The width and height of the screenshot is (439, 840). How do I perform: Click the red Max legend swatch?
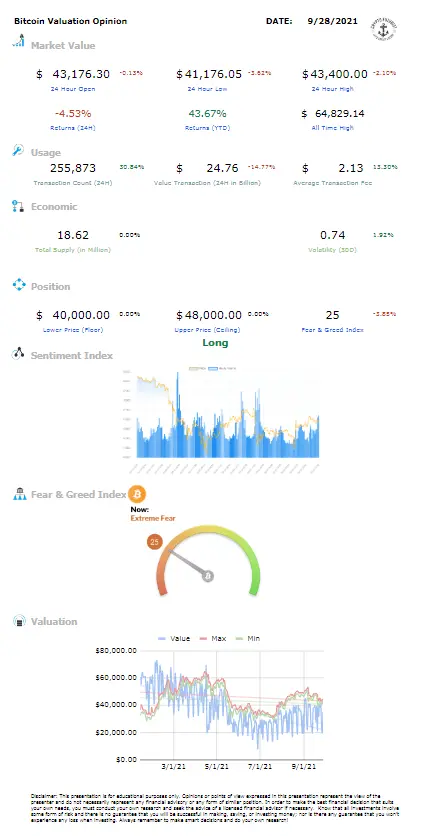coord(204,639)
